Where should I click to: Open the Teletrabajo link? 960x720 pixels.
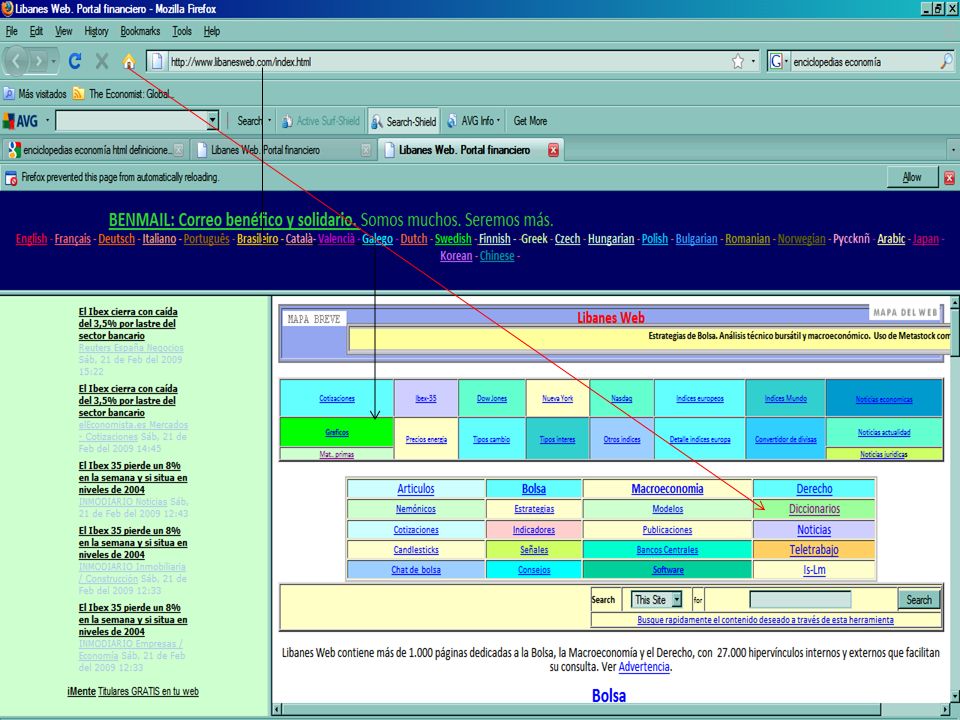tap(814, 549)
